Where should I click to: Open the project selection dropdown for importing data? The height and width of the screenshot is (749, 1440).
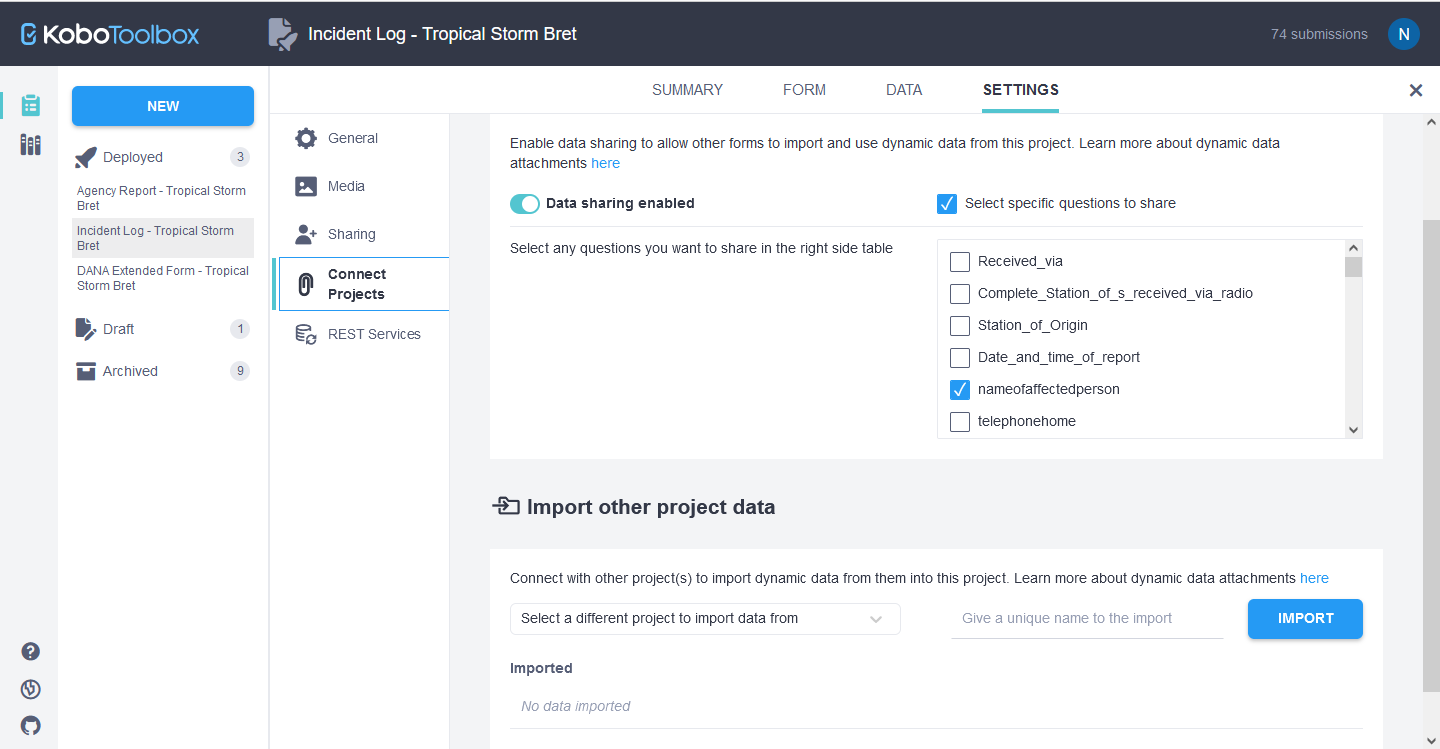pyautogui.click(x=705, y=618)
